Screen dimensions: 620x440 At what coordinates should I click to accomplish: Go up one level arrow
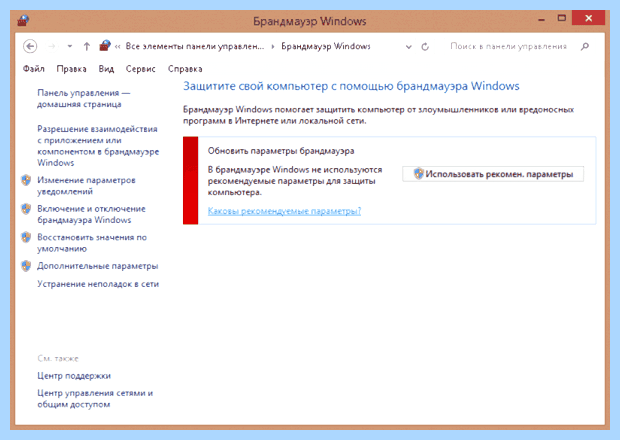click(x=87, y=47)
